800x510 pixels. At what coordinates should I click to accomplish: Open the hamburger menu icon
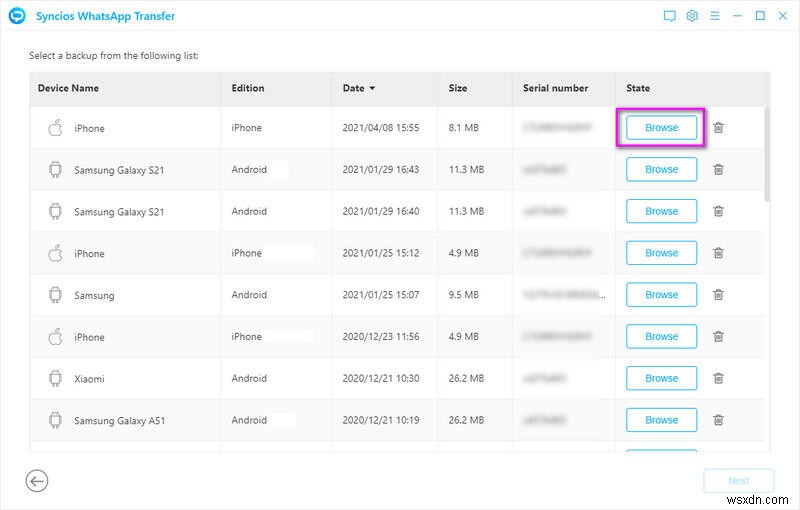pyautogui.click(x=715, y=16)
